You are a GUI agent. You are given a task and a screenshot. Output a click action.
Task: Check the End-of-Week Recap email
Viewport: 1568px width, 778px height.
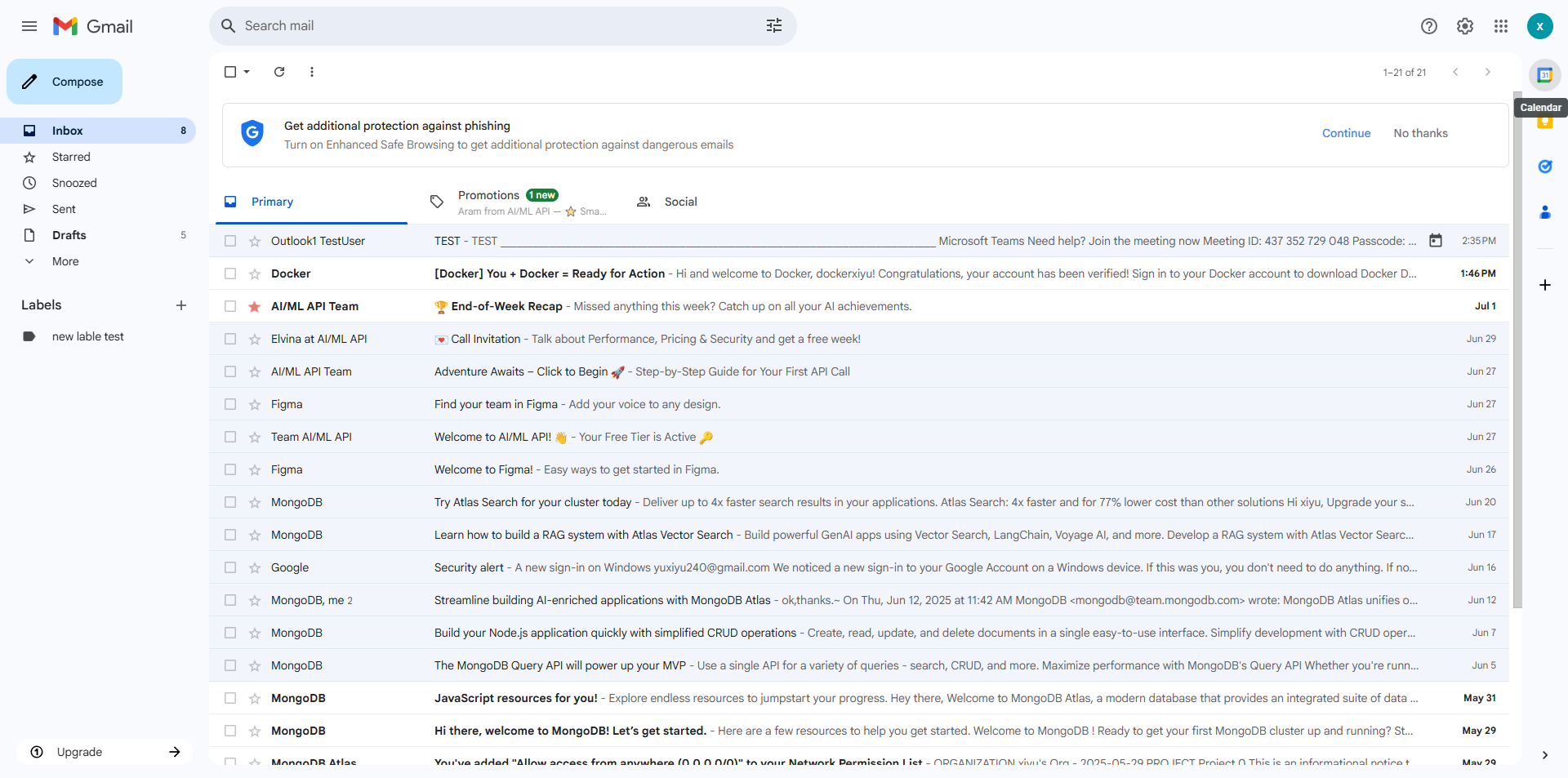click(x=230, y=306)
